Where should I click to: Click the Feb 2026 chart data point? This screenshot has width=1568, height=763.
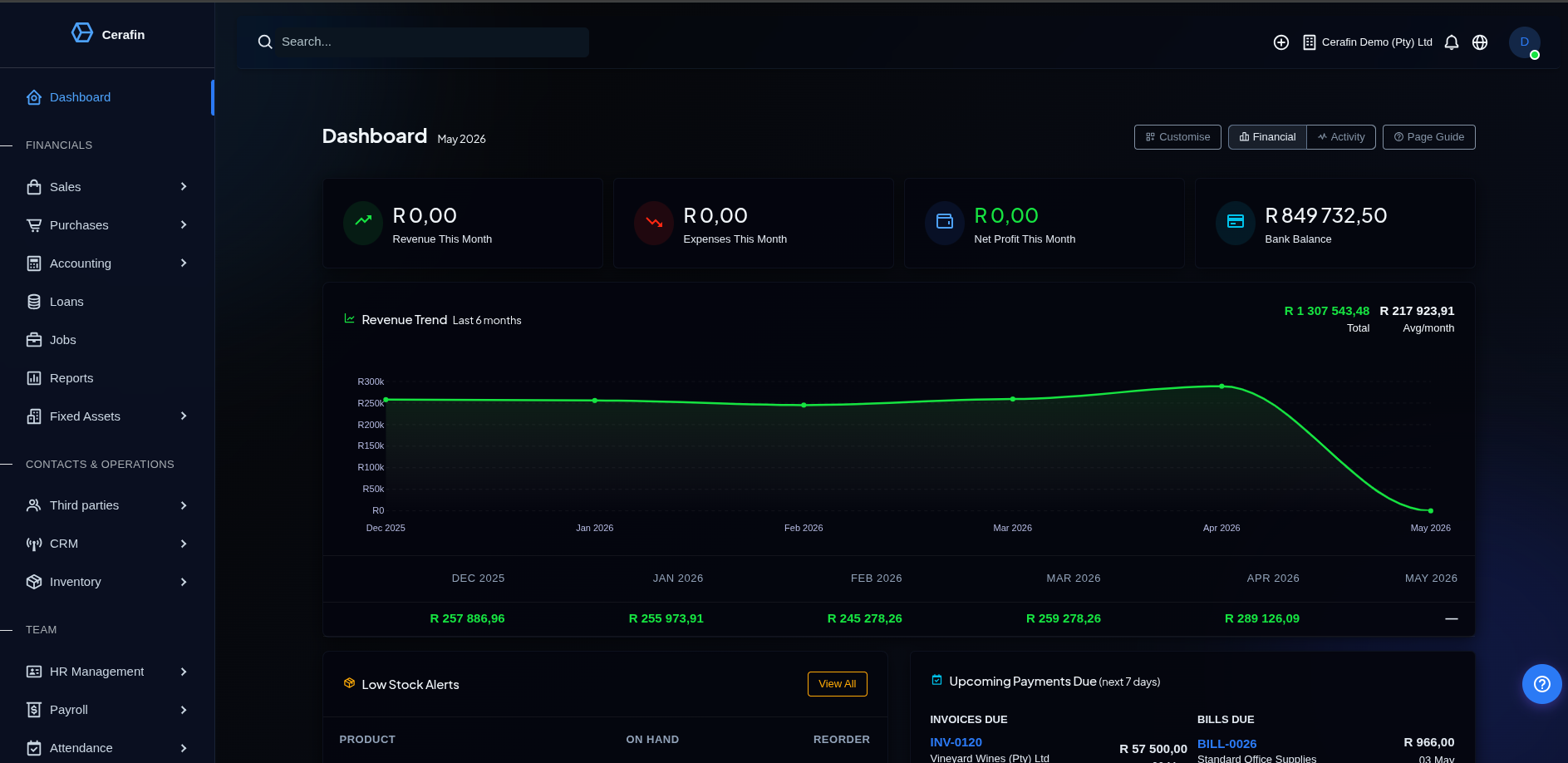coord(804,405)
